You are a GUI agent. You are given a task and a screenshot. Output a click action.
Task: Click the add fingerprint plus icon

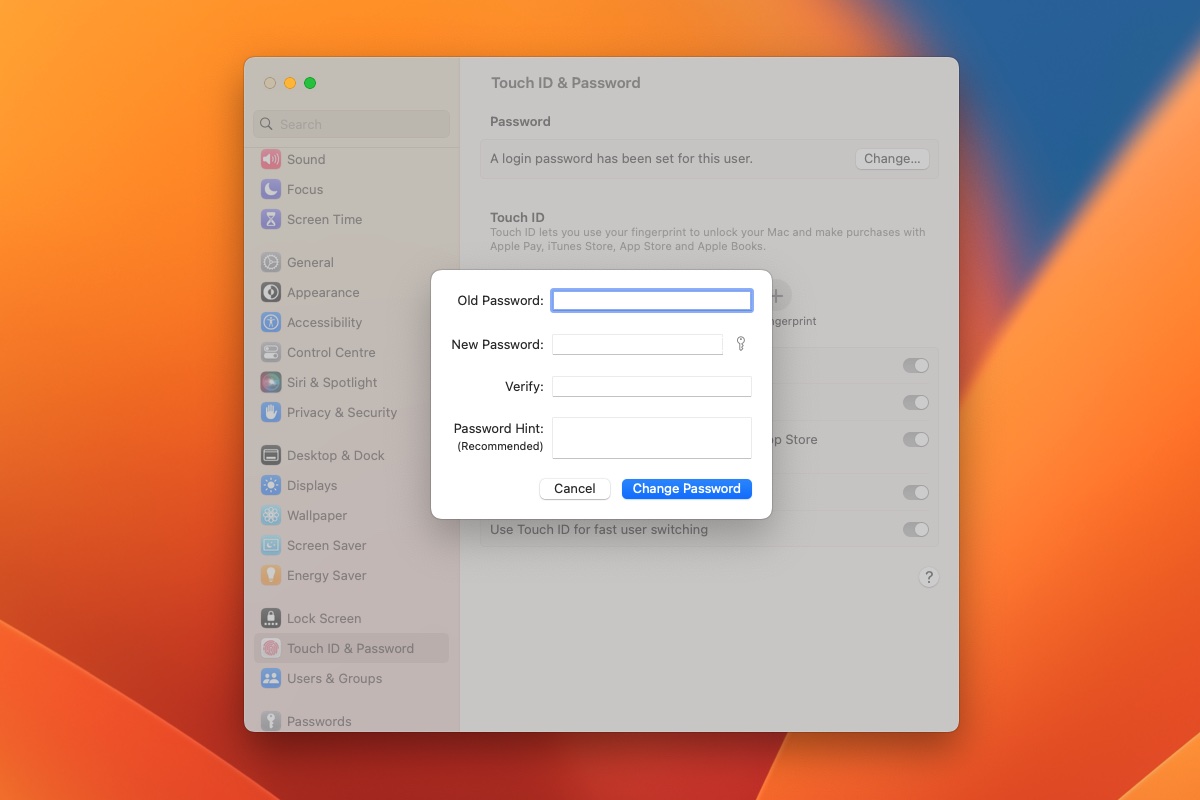tap(776, 295)
